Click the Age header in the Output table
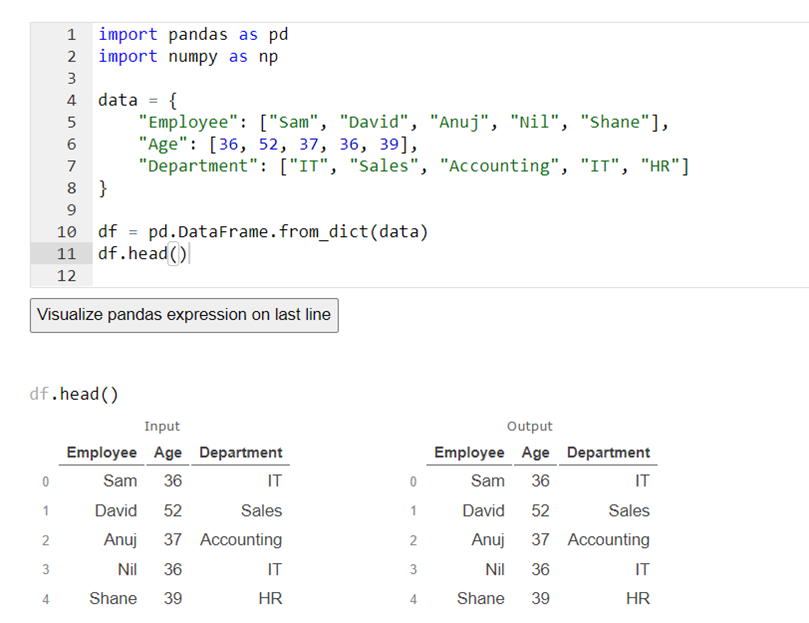 [535, 453]
